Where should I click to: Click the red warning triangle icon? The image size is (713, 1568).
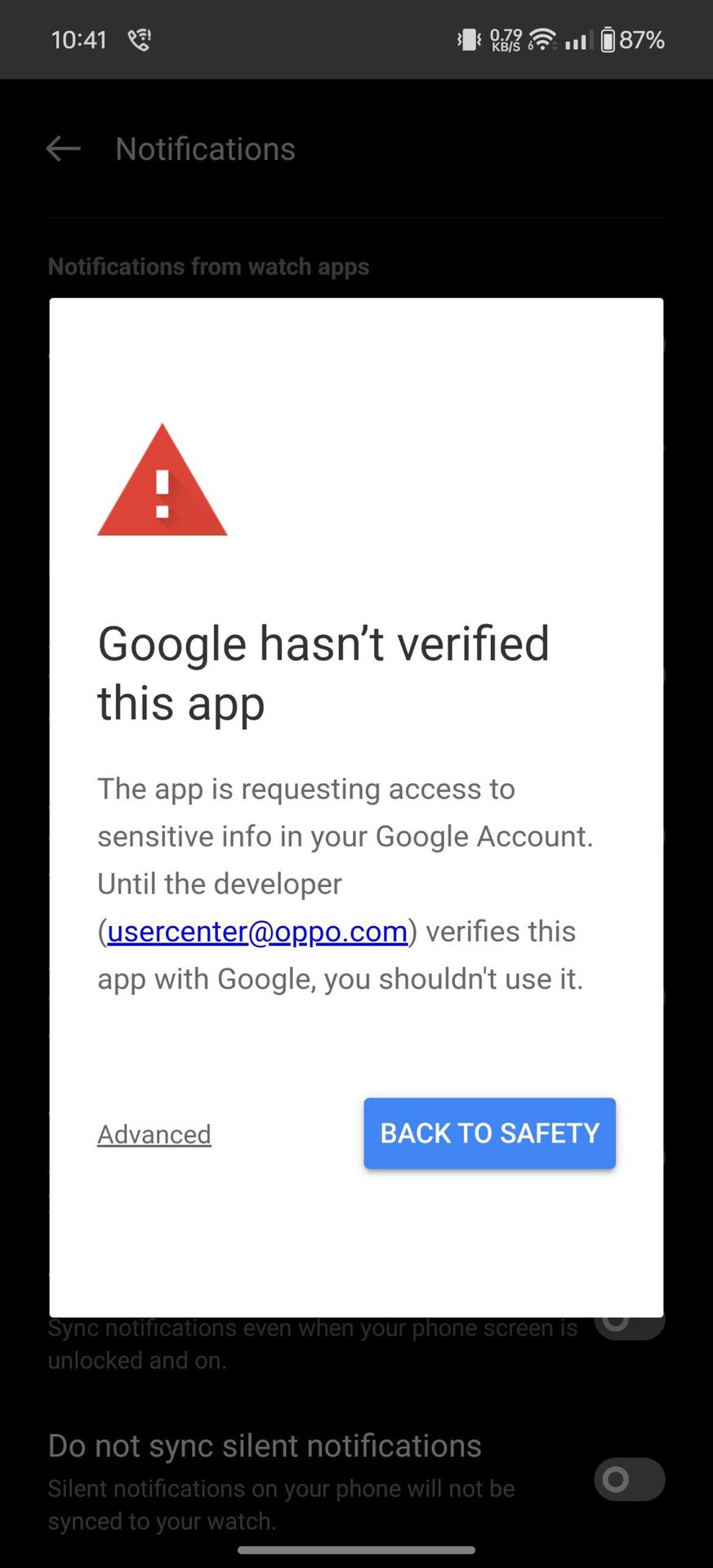pyautogui.click(x=162, y=480)
